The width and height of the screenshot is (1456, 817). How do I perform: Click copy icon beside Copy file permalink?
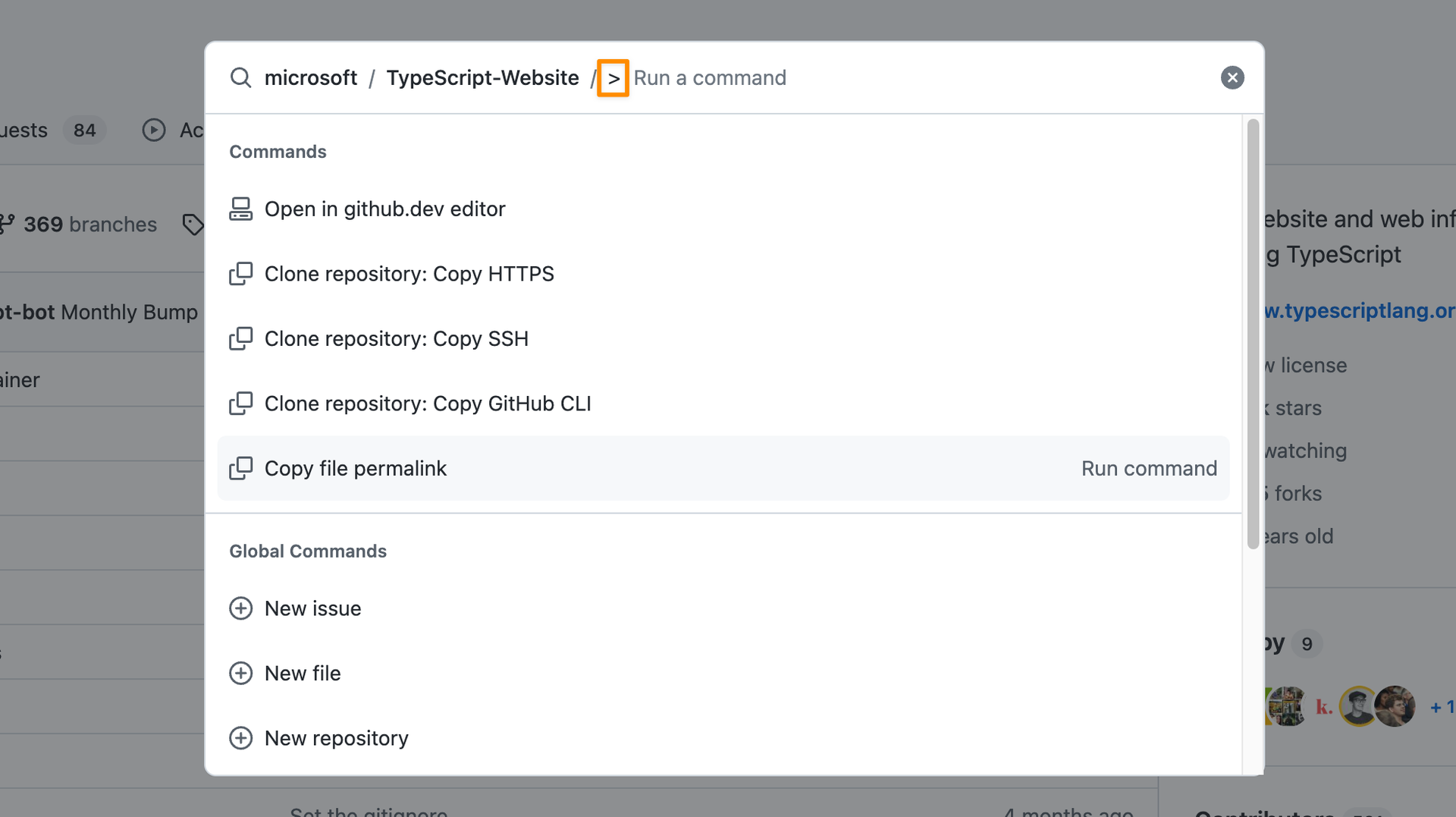[x=240, y=468]
